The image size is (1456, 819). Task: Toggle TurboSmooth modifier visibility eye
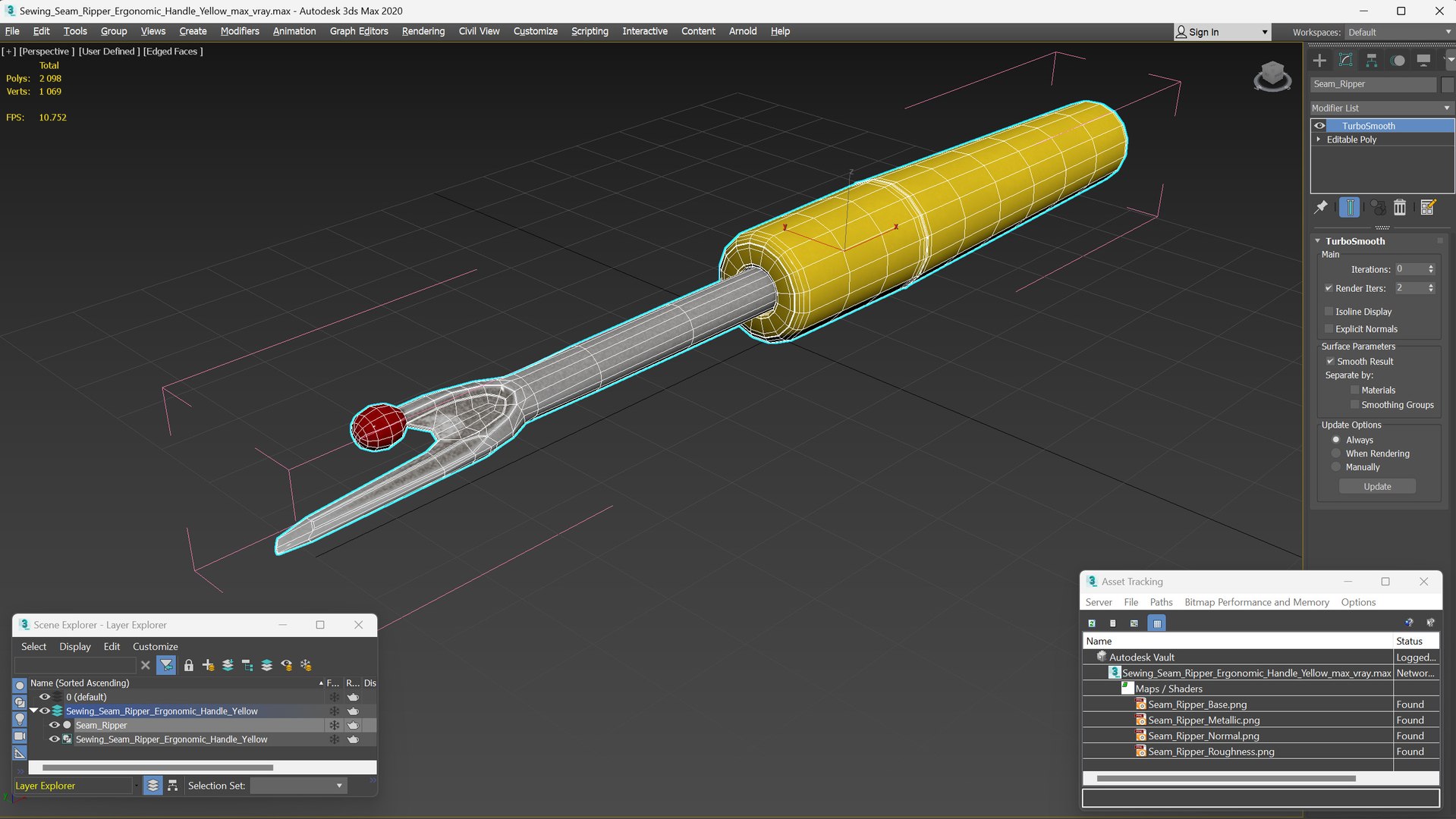point(1319,126)
